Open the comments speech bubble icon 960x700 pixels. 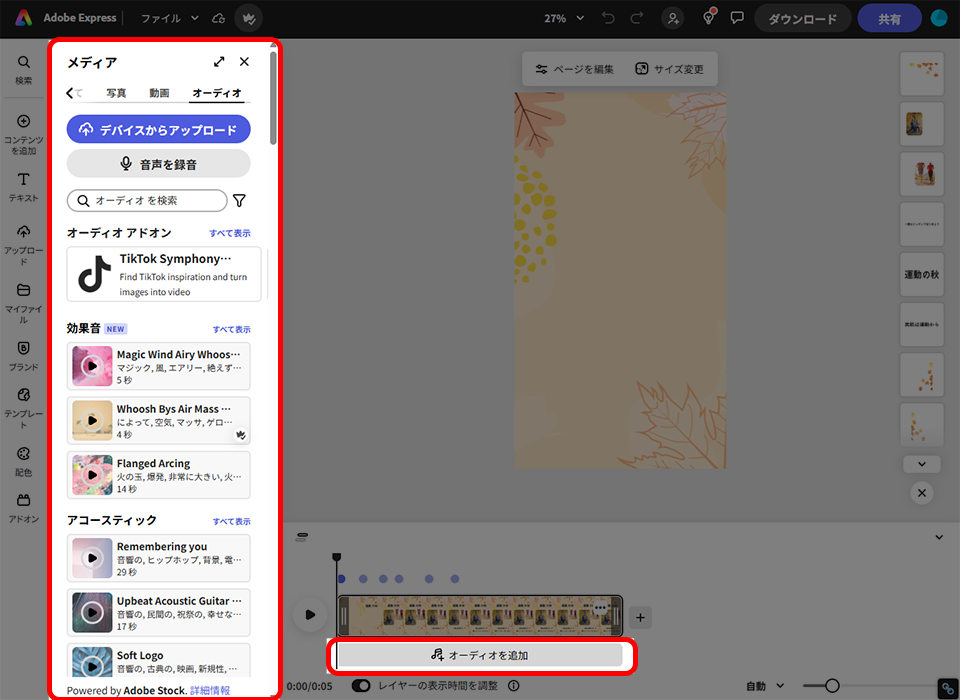point(737,18)
